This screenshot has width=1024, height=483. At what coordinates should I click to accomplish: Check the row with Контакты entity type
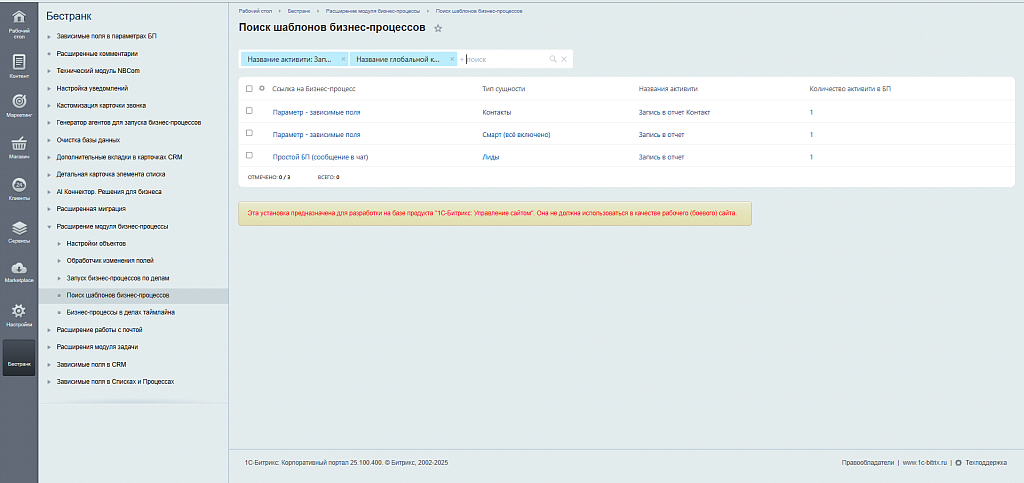coord(249,111)
